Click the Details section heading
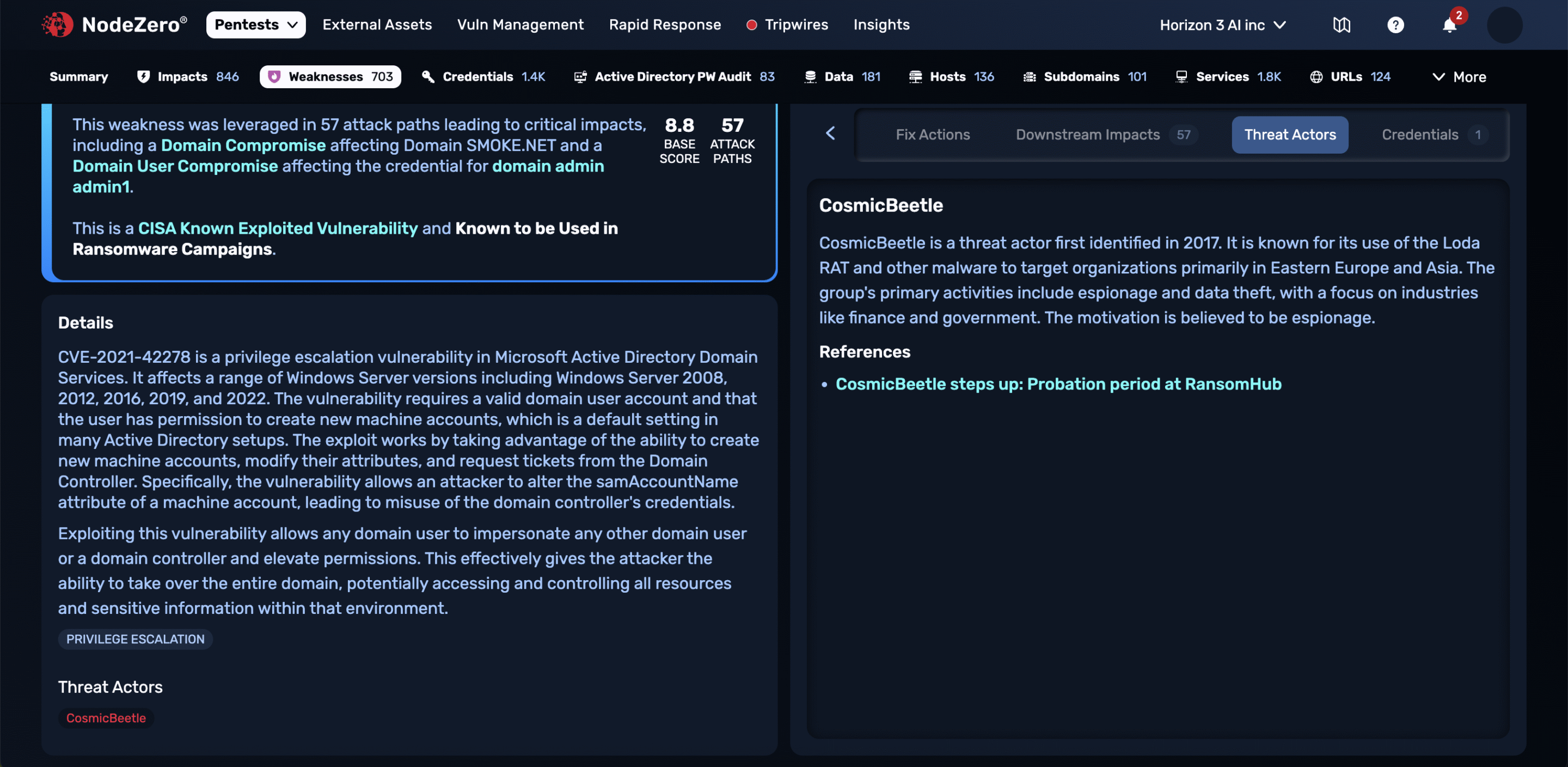 85,323
